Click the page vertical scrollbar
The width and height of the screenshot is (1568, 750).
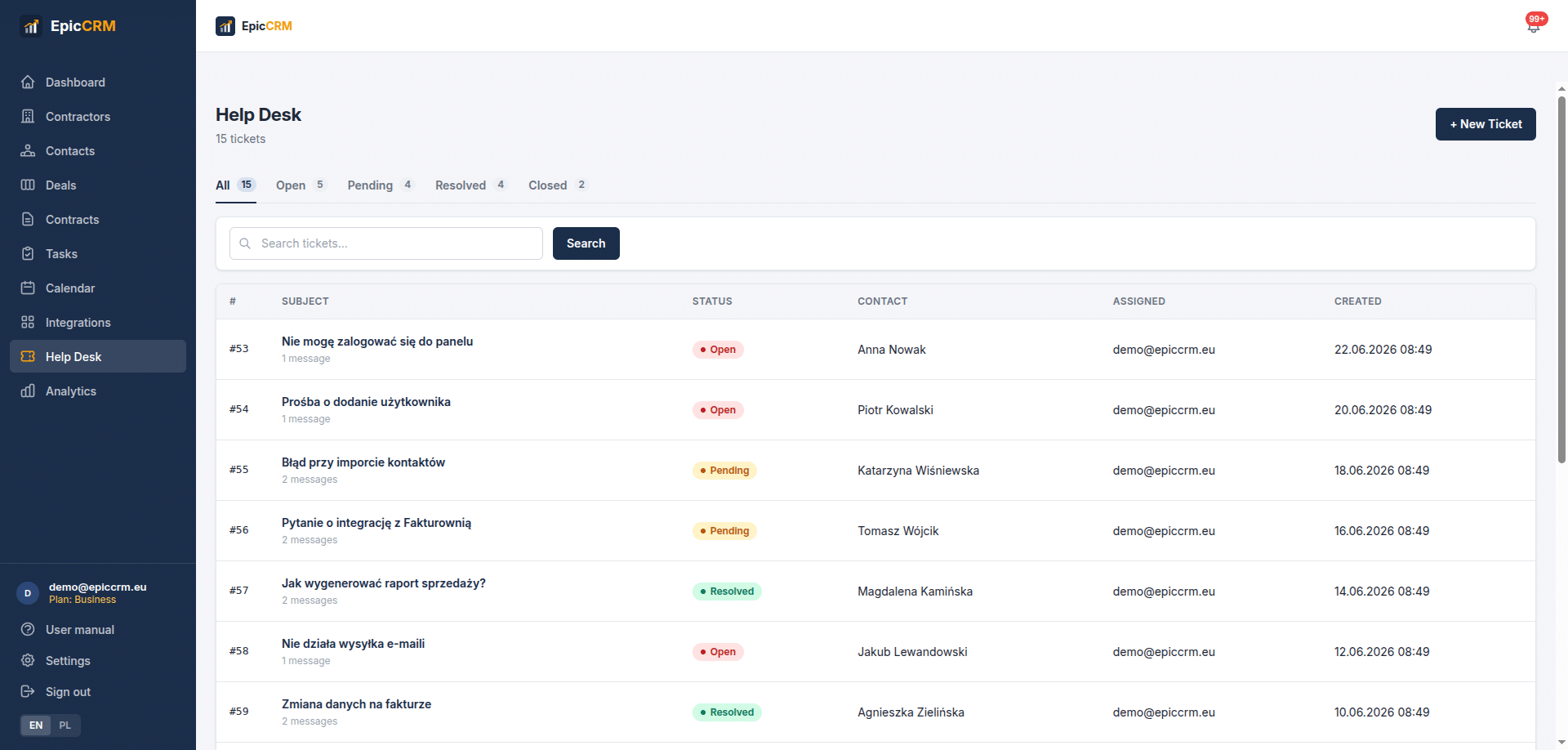1561,278
